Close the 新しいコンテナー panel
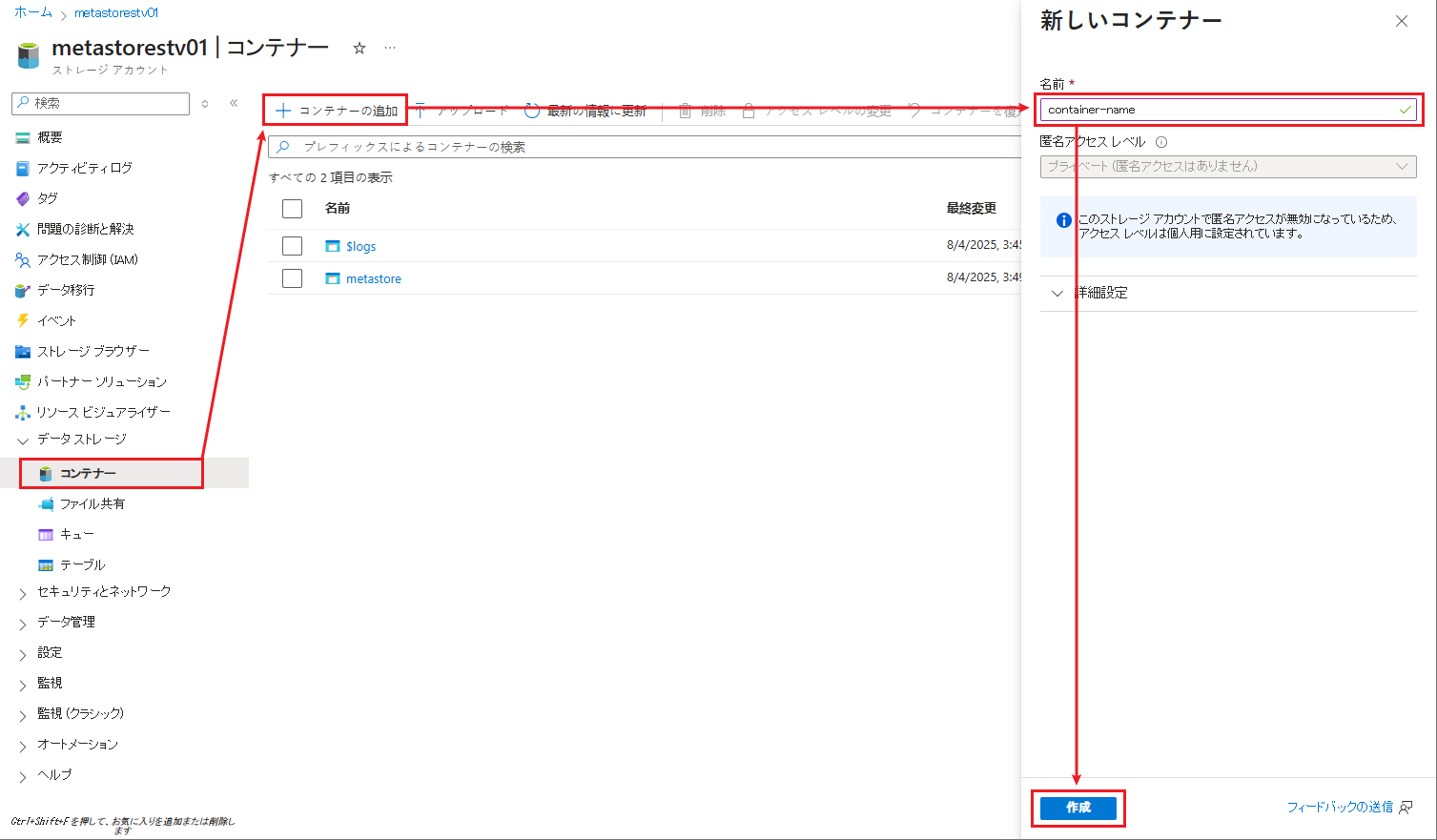 (1402, 21)
